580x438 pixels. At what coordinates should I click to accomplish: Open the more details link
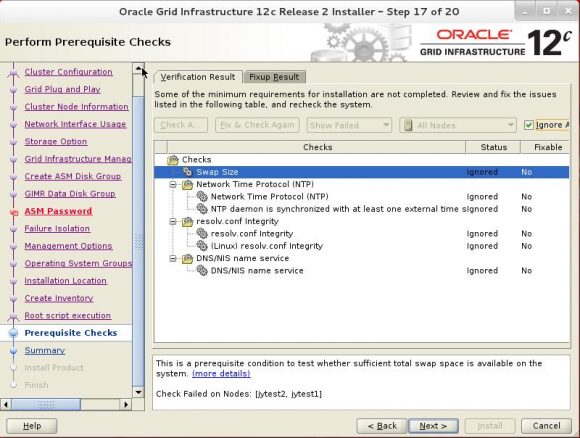pyautogui.click(x=221, y=374)
